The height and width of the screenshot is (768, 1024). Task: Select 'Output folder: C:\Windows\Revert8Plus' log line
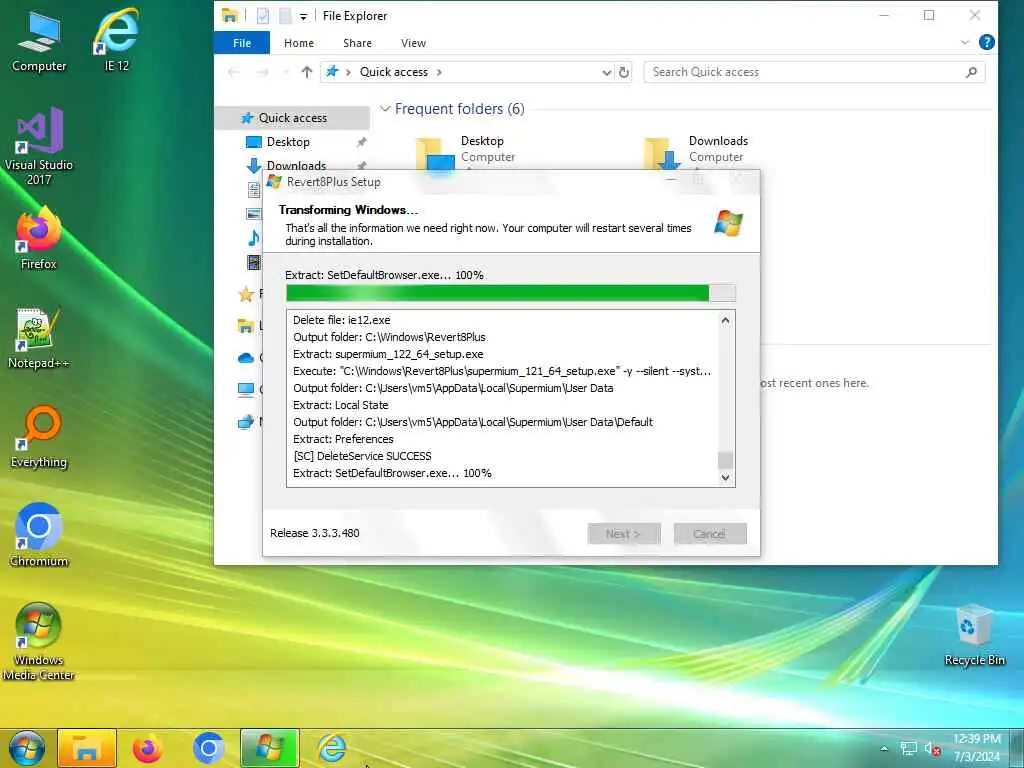coord(389,337)
